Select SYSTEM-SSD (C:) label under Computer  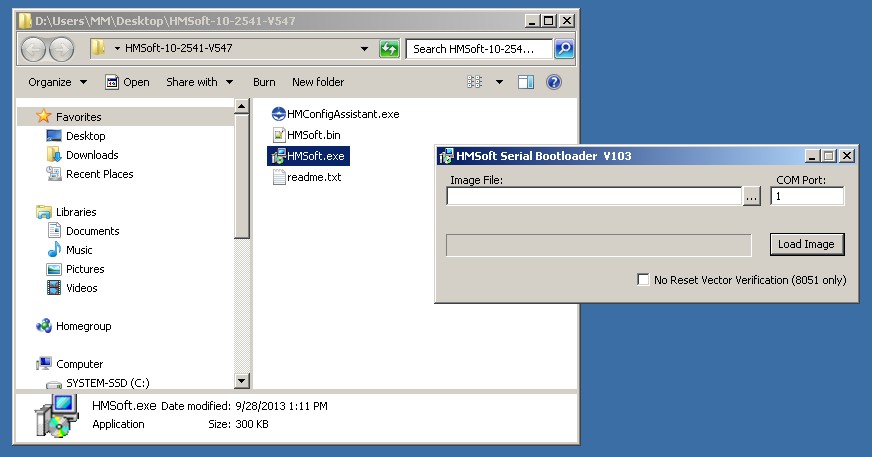(x=108, y=383)
